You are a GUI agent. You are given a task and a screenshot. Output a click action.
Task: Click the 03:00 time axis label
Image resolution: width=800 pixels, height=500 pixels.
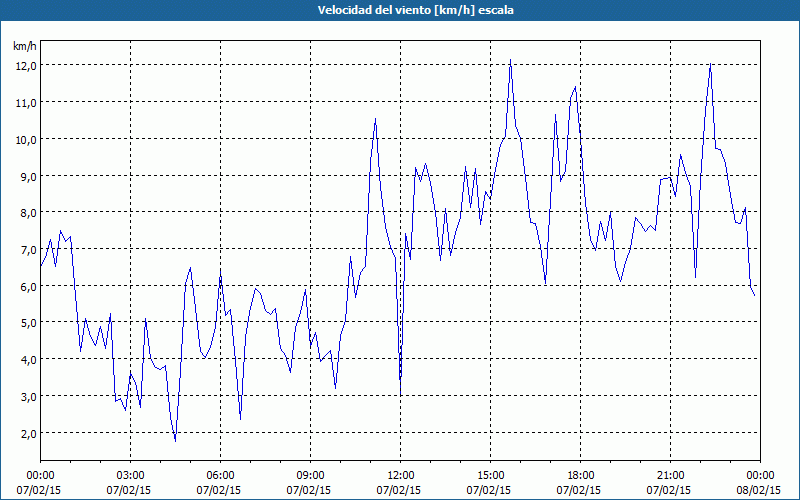[x=131, y=476]
